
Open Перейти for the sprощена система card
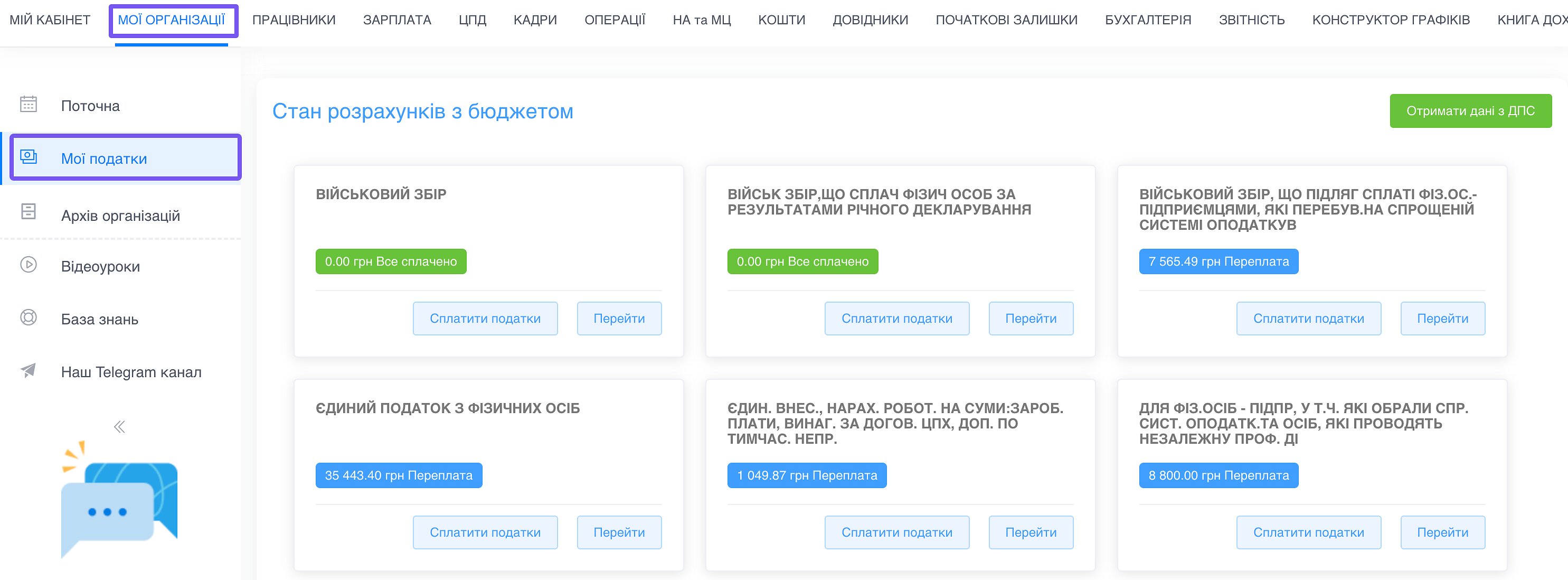1442,318
